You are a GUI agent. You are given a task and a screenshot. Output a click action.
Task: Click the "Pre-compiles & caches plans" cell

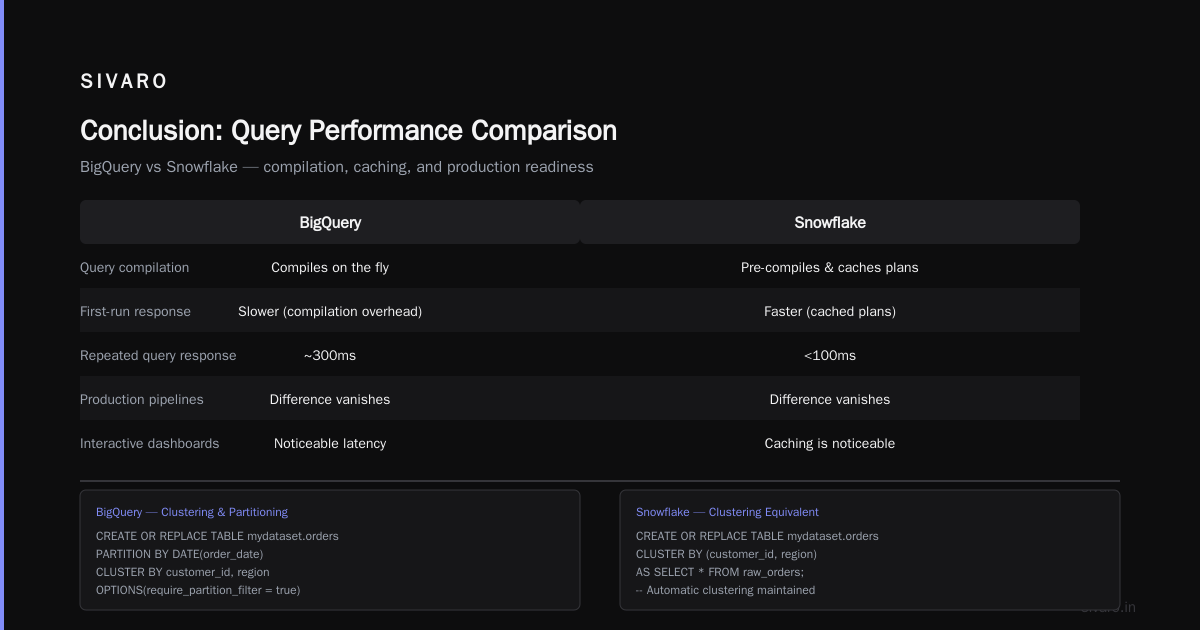pos(830,268)
